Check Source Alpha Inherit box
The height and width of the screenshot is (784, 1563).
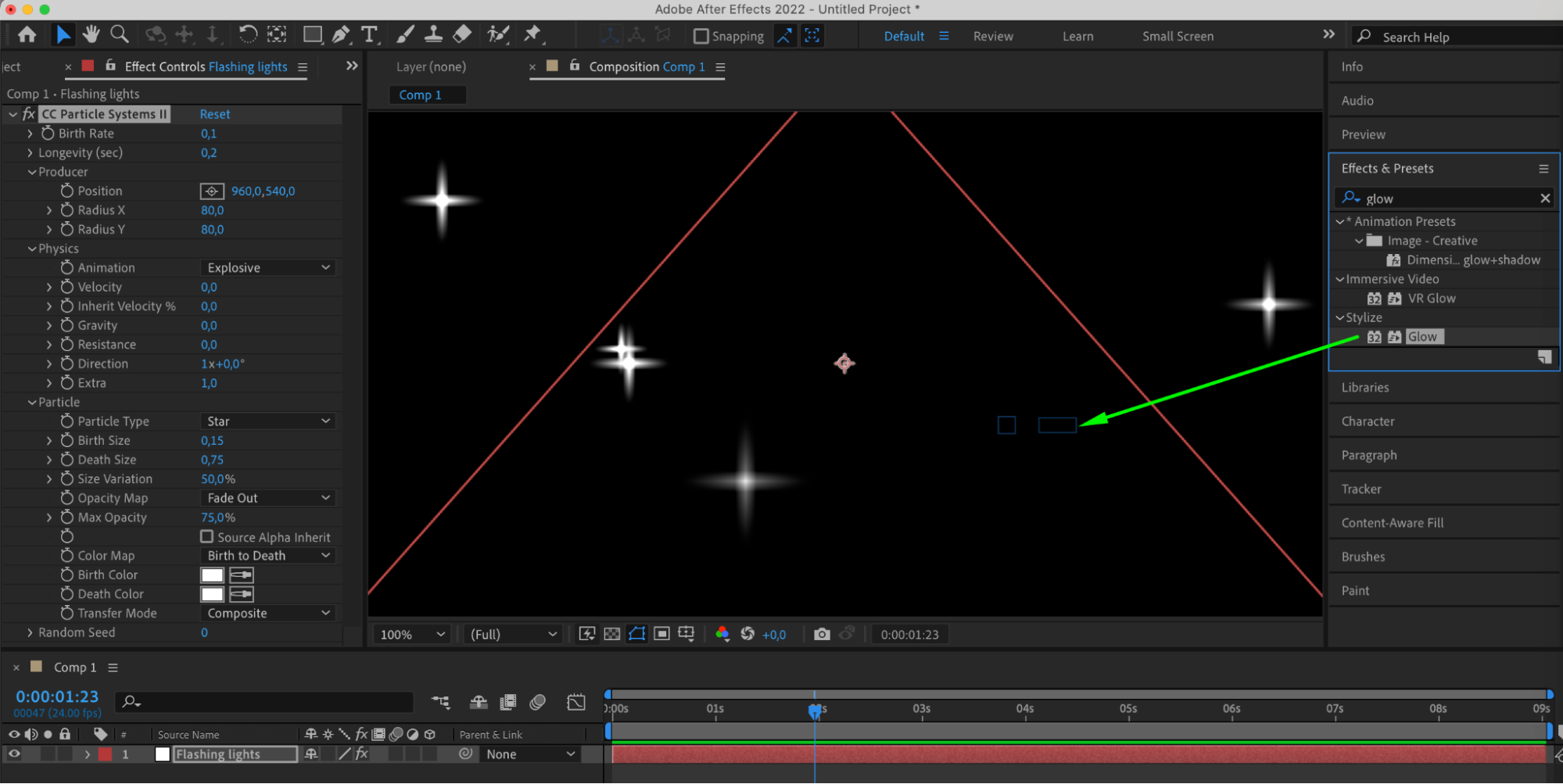206,536
